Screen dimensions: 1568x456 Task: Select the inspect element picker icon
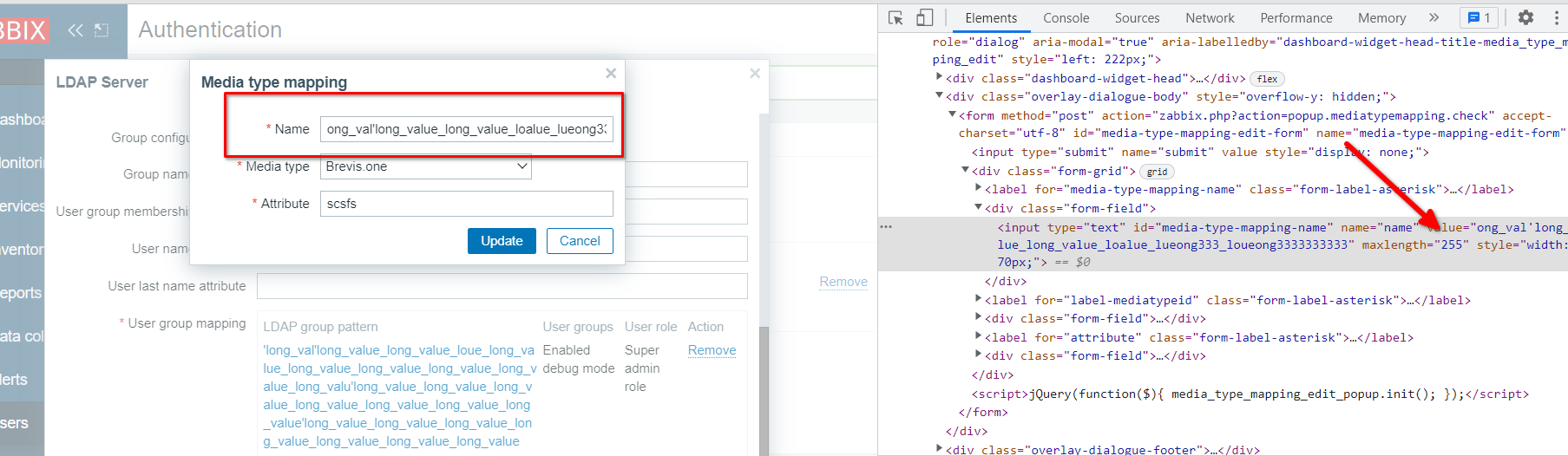point(896,17)
